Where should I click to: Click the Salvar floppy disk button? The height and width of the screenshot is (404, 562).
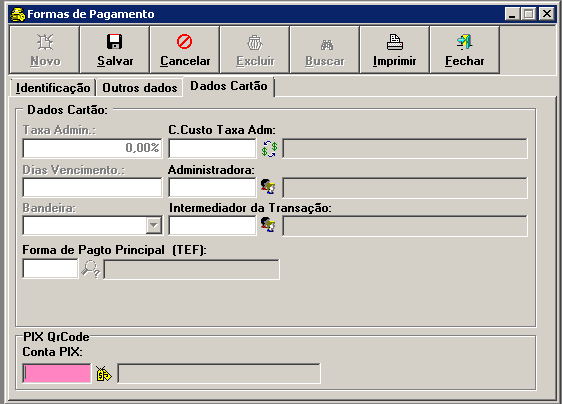pos(115,50)
